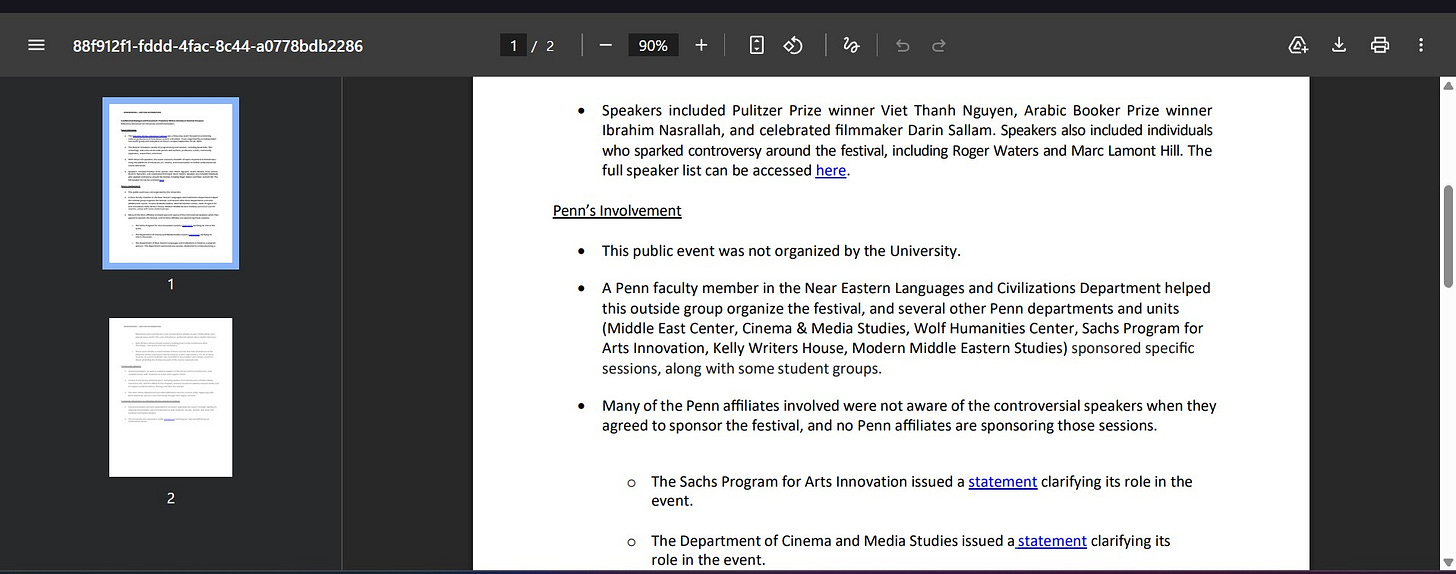Click the current page number field
This screenshot has height=574, width=1456.
tap(513, 45)
